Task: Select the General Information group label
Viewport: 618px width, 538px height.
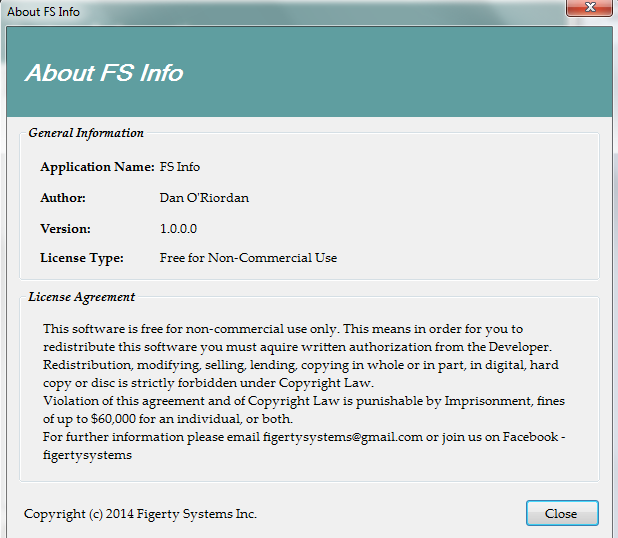Action: [x=86, y=133]
